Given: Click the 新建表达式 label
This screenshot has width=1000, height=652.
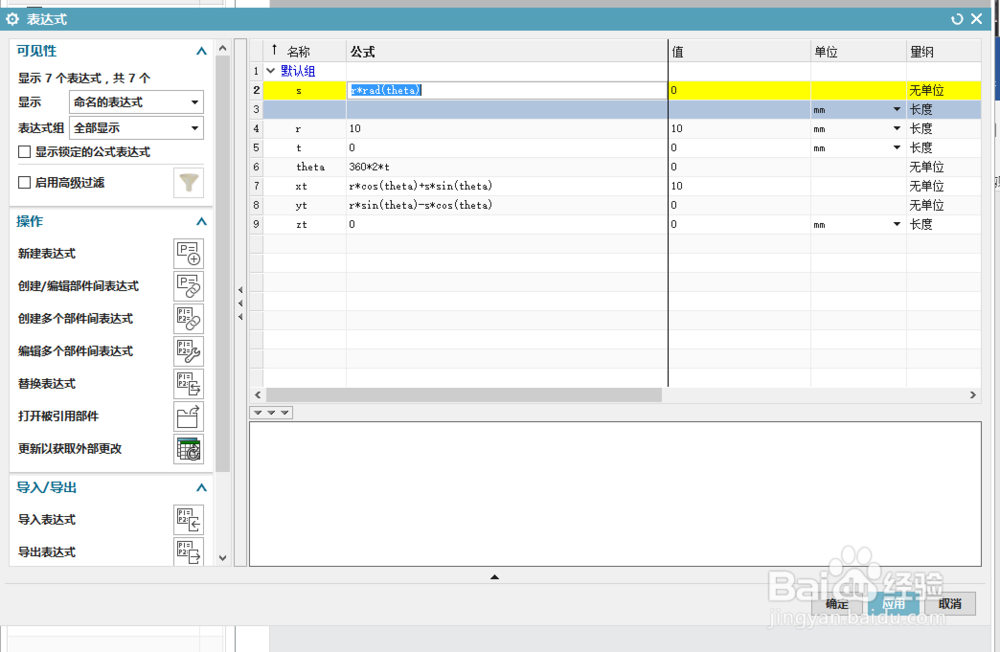Looking at the screenshot, I should [47, 253].
